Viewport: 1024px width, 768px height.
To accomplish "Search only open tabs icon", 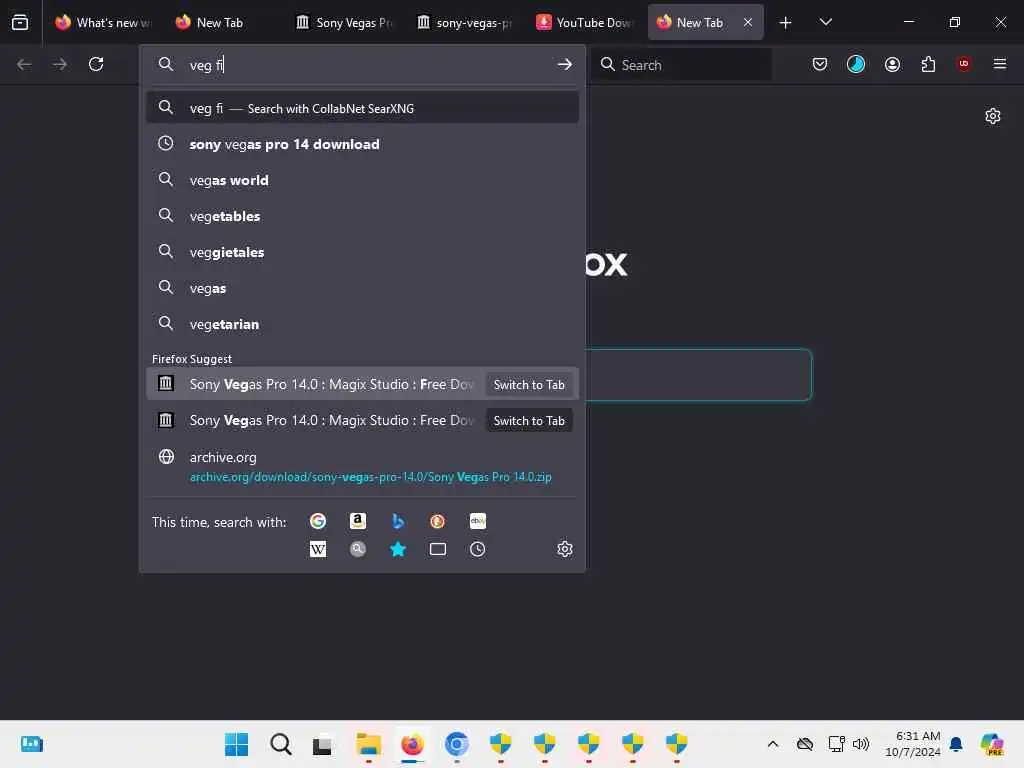I will pos(438,549).
